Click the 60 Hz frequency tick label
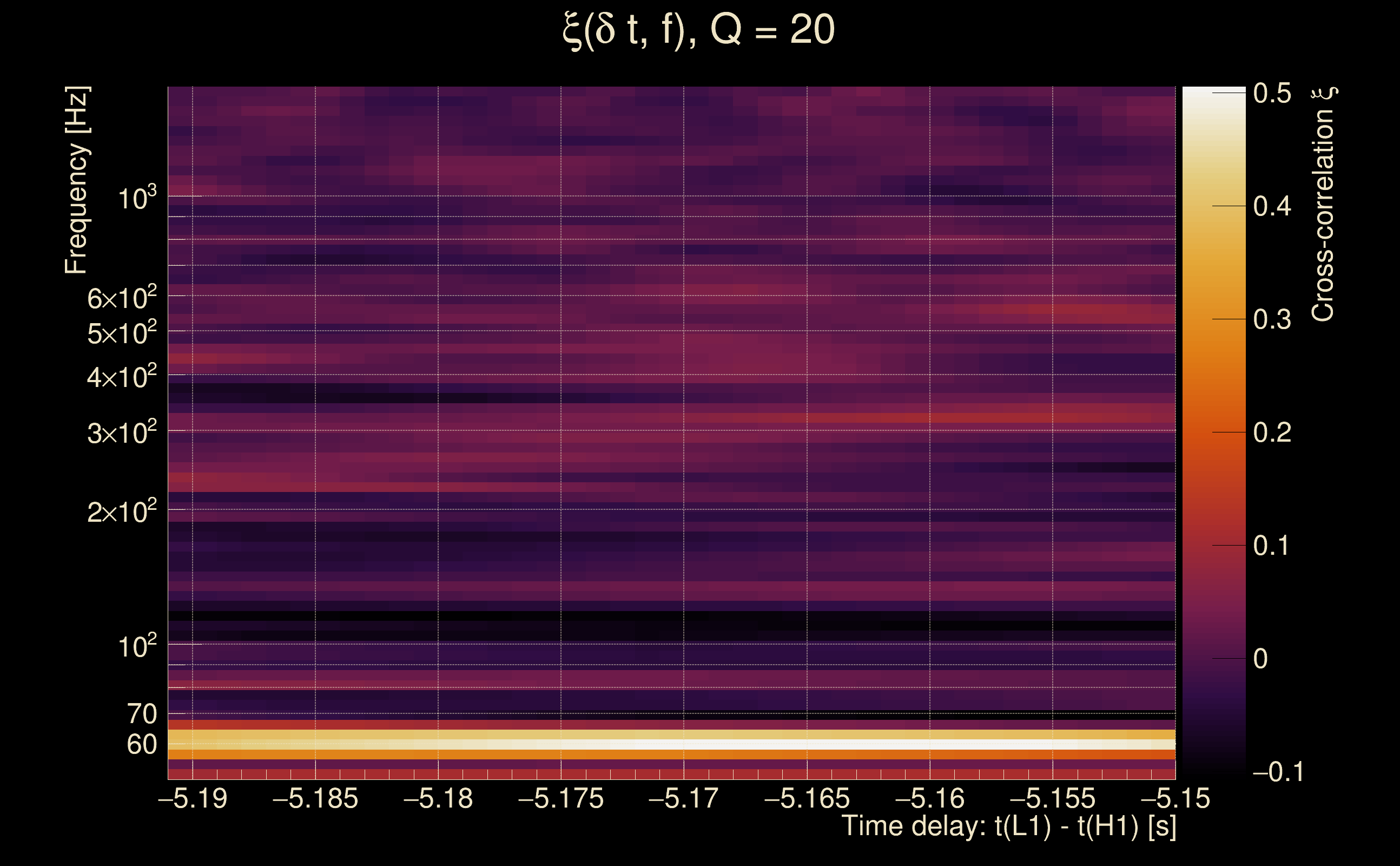1400x866 pixels. click(141, 745)
